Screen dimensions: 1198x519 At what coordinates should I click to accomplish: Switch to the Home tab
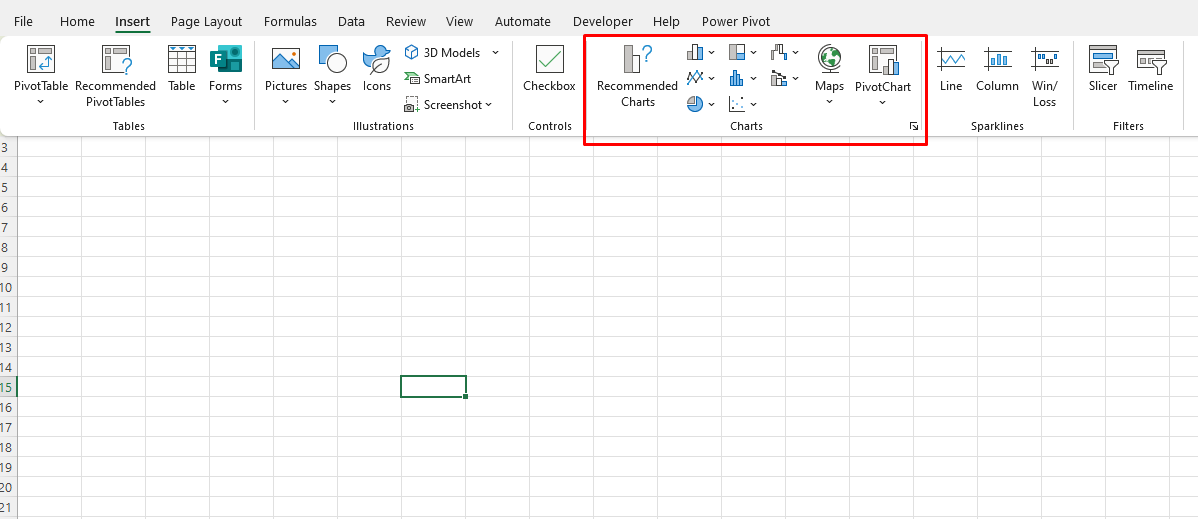click(x=77, y=21)
